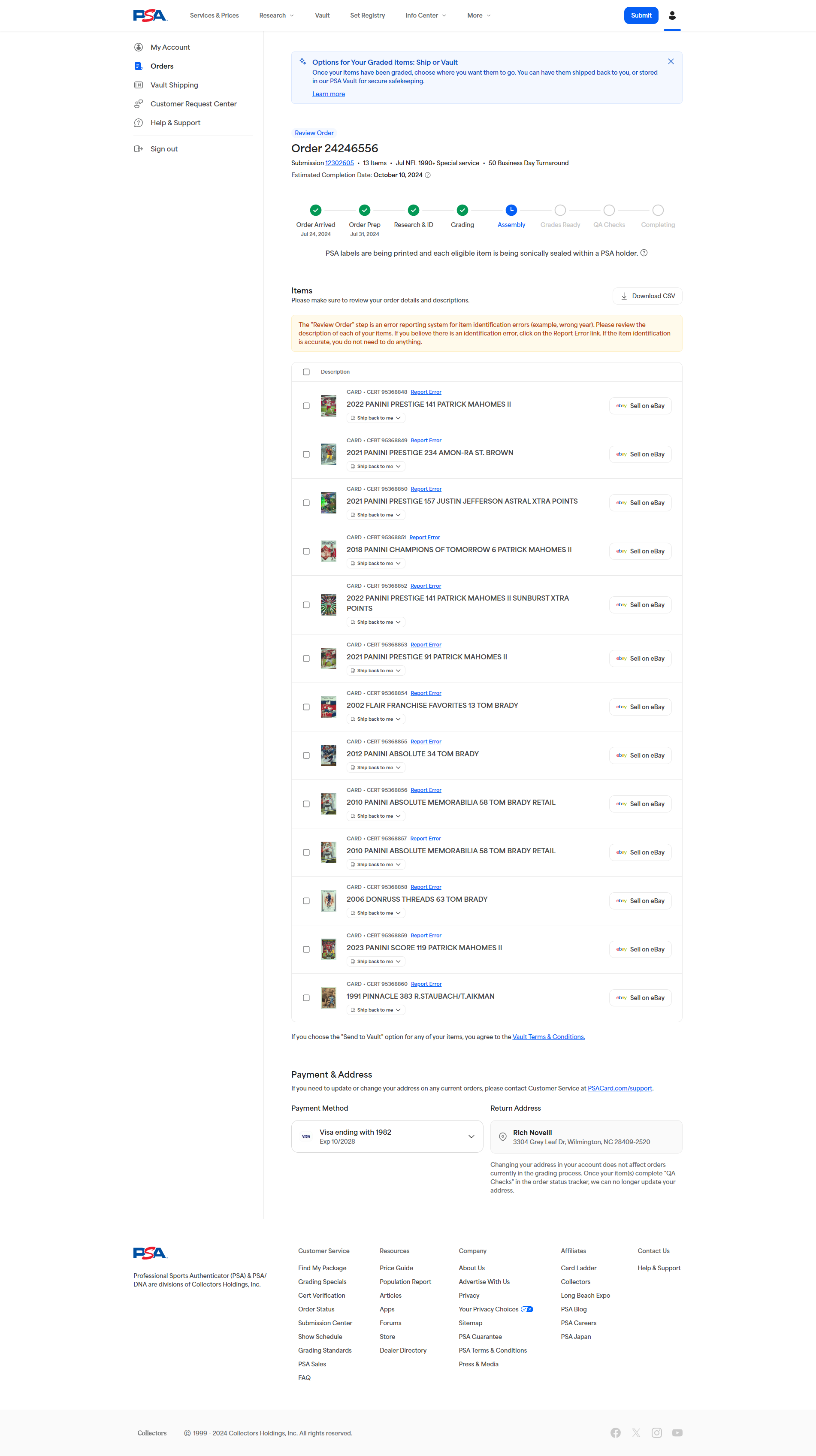
Task: Click the Assembly progress step marker
Action: 511,210
